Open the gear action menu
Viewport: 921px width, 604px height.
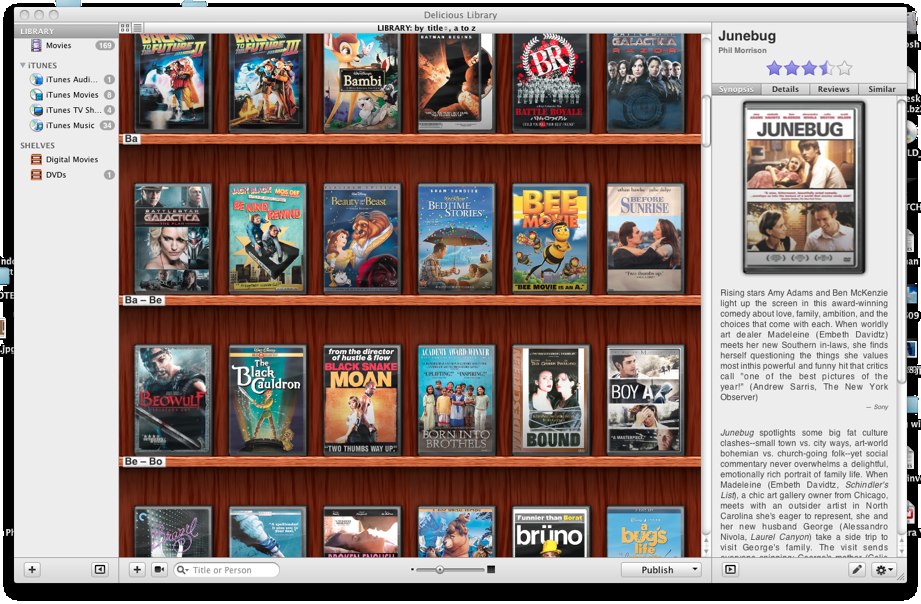tap(883, 569)
